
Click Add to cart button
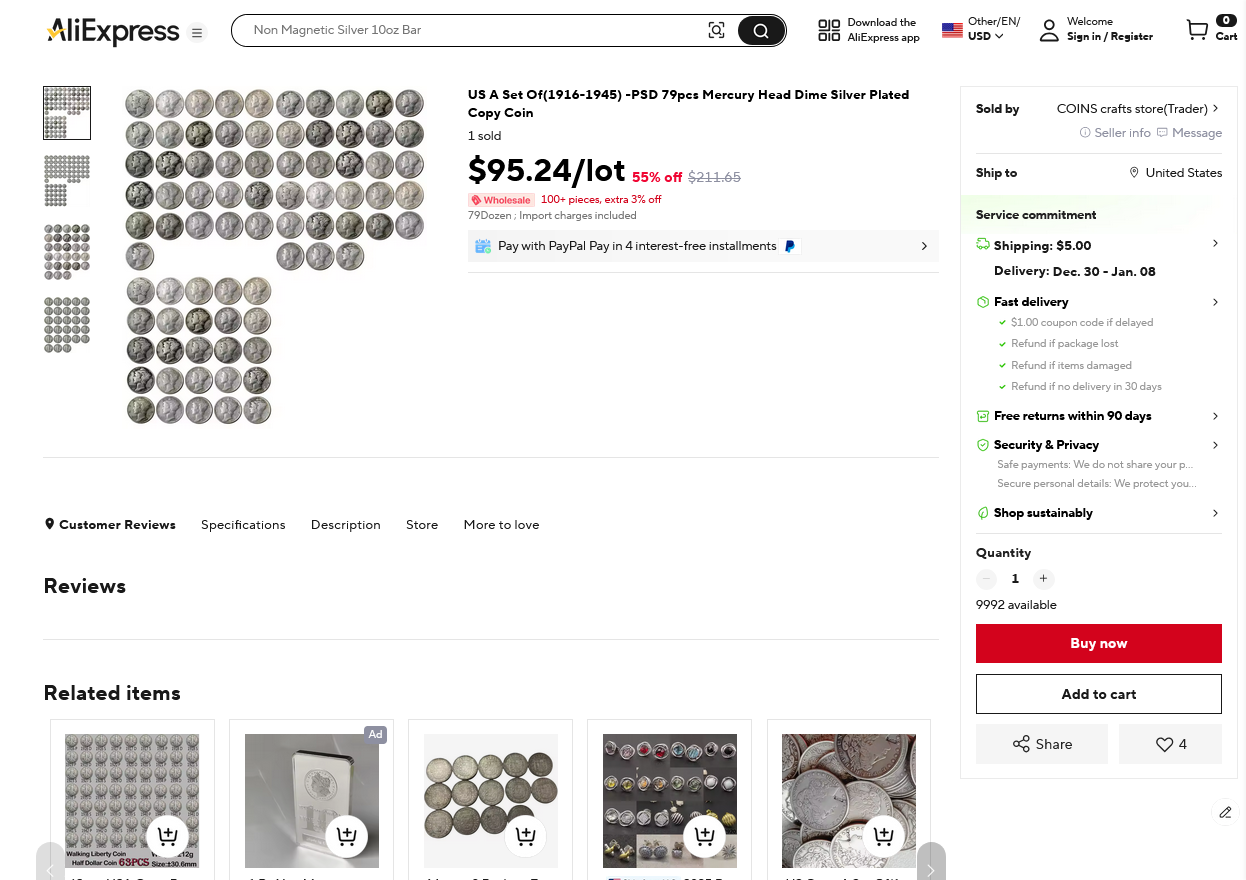(x=1099, y=694)
